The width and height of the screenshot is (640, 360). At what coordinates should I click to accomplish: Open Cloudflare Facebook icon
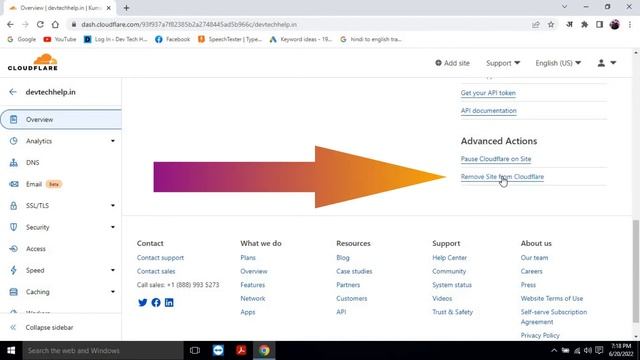tap(156, 302)
